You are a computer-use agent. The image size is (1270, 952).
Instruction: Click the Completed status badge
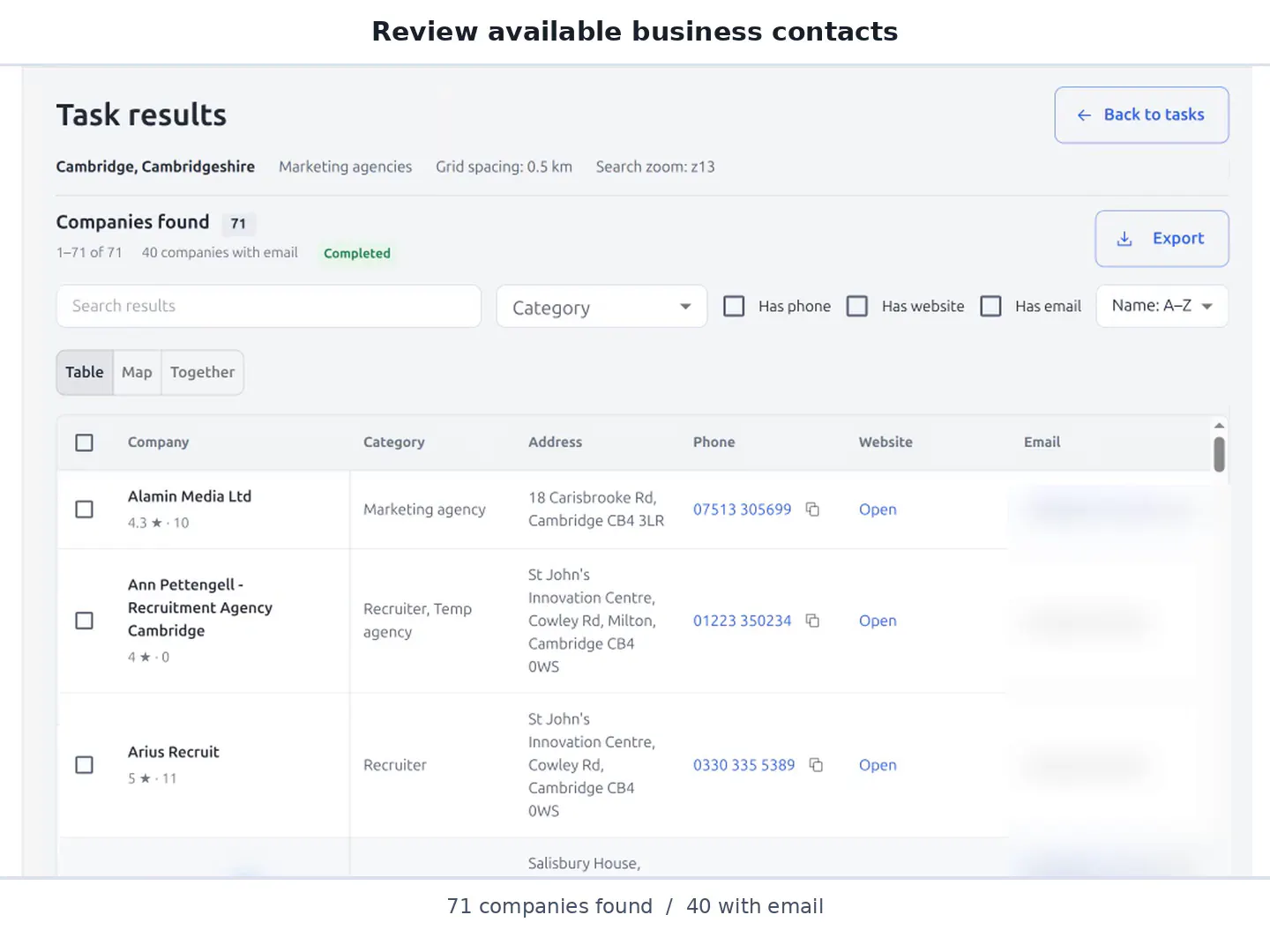click(x=356, y=253)
